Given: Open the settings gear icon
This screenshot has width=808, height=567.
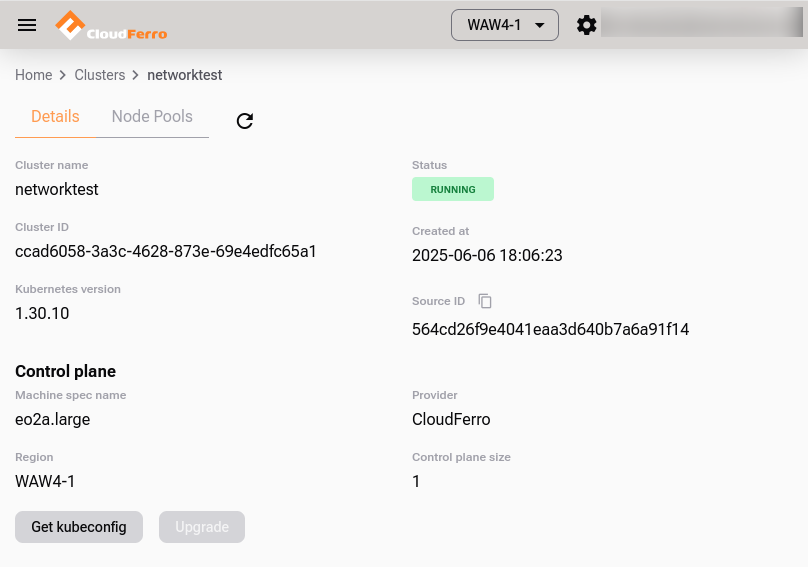Looking at the screenshot, I should pyautogui.click(x=586, y=25).
